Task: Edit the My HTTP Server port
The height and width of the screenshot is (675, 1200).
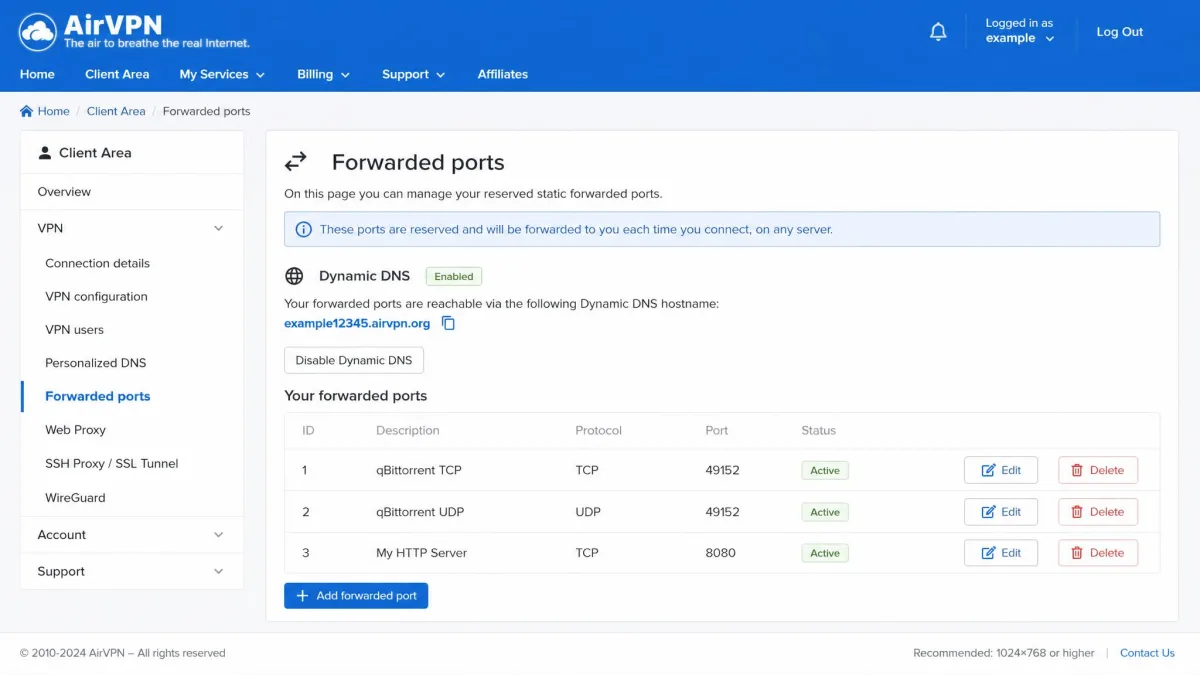Action: [x=1001, y=553]
